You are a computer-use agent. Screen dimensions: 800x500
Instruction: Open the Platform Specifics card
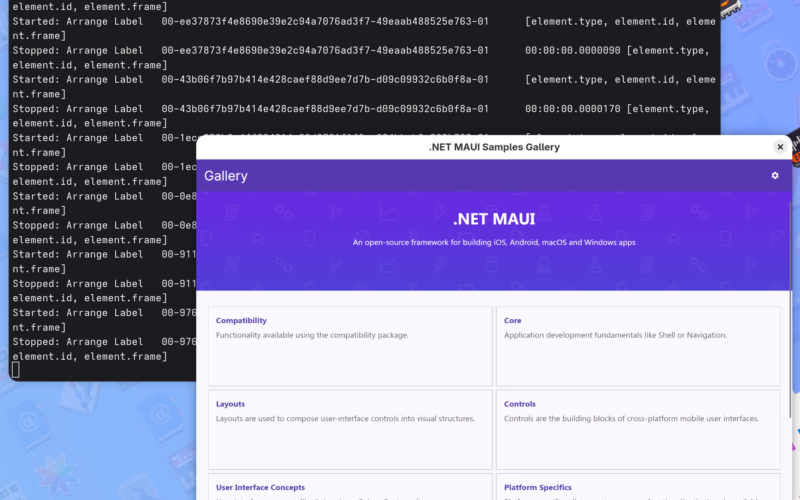tap(638, 488)
